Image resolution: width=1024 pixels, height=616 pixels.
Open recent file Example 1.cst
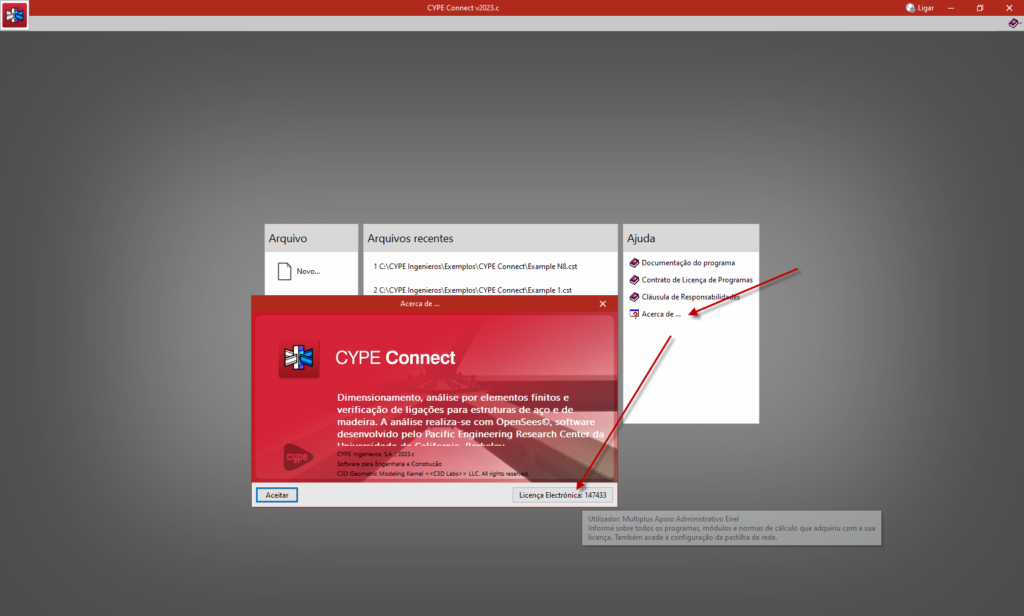473,290
